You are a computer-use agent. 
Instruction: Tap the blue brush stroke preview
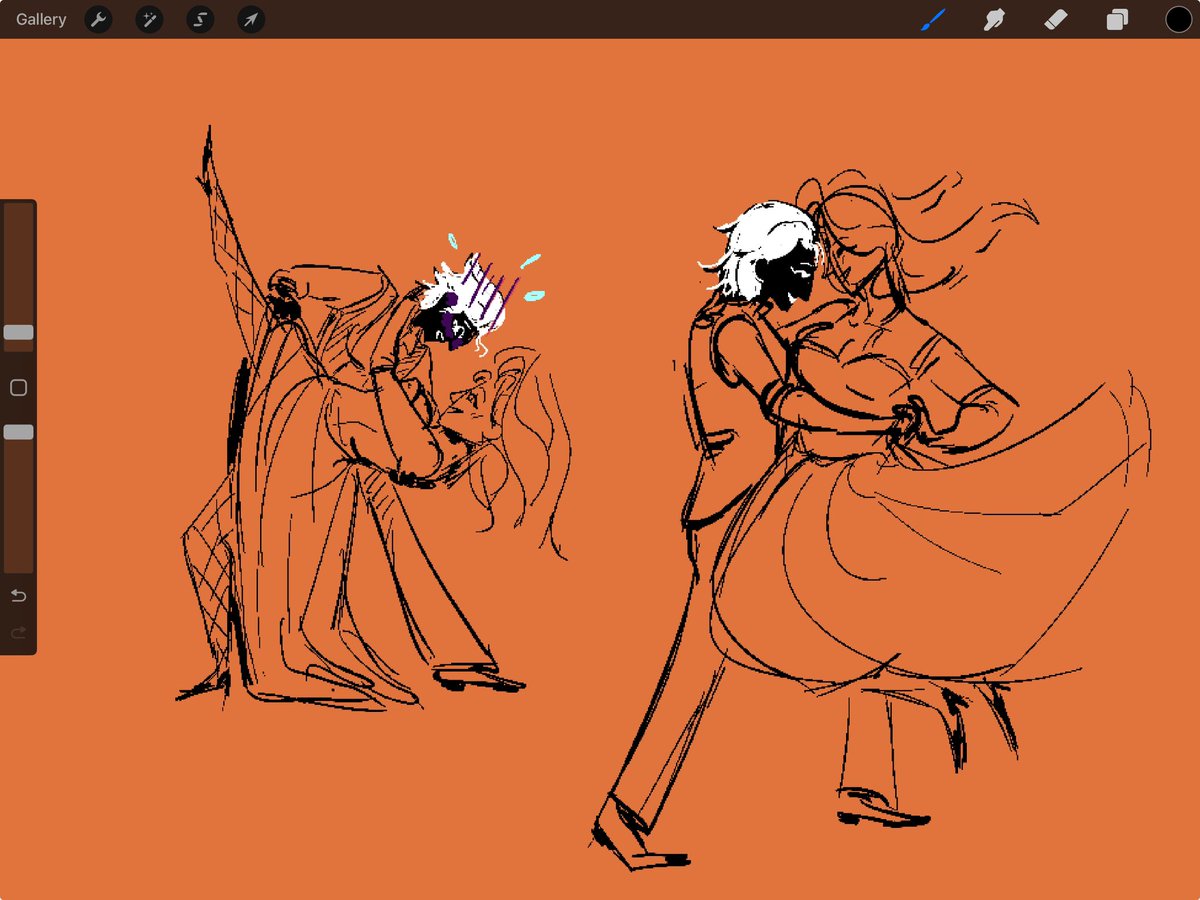(x=932, y=19)
